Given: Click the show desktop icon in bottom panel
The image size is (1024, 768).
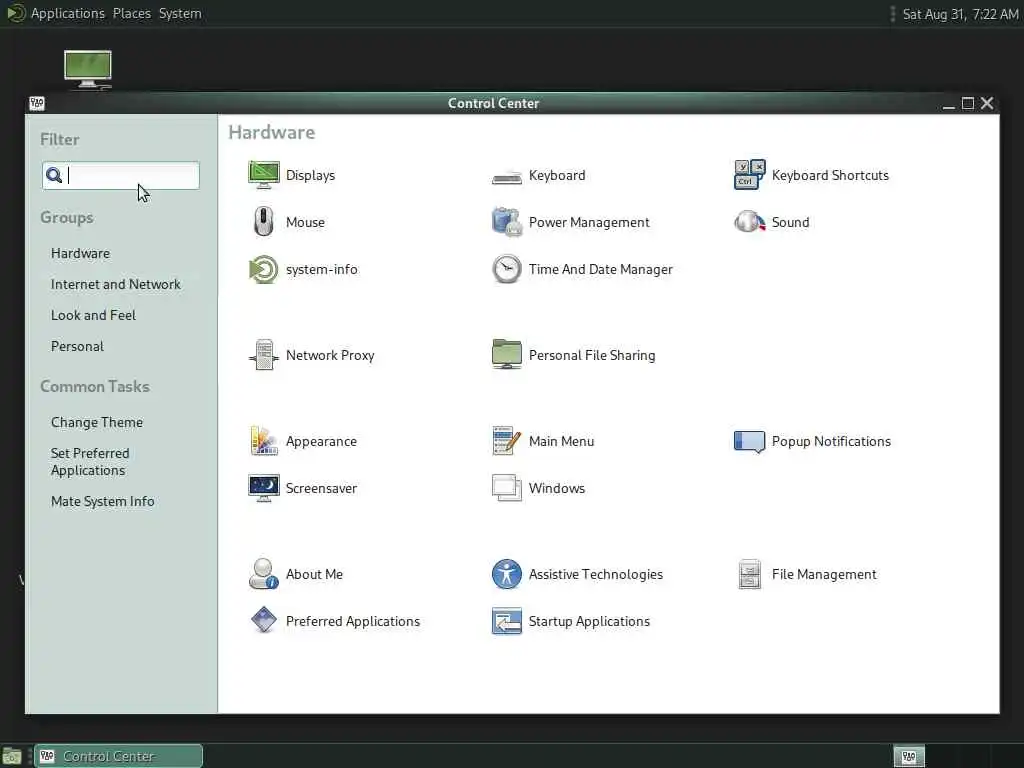Looking at the screenshot, I should coord(12,756).
